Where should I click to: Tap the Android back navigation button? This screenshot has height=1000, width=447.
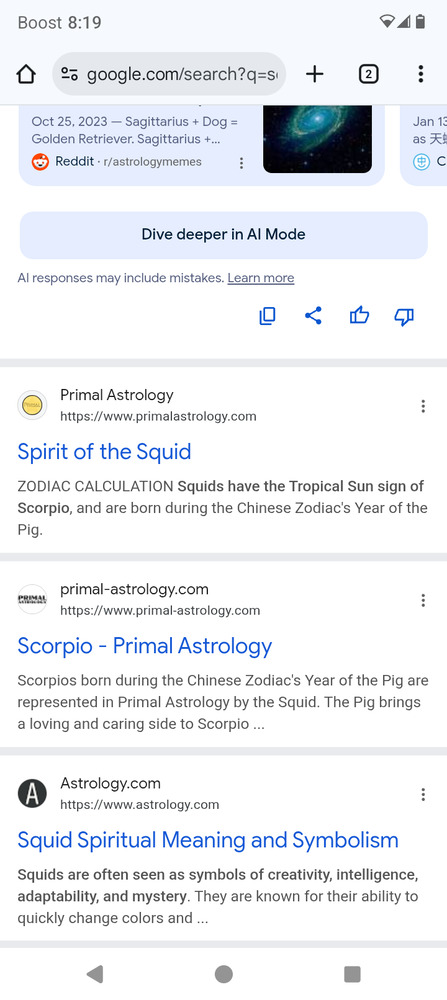95,974
